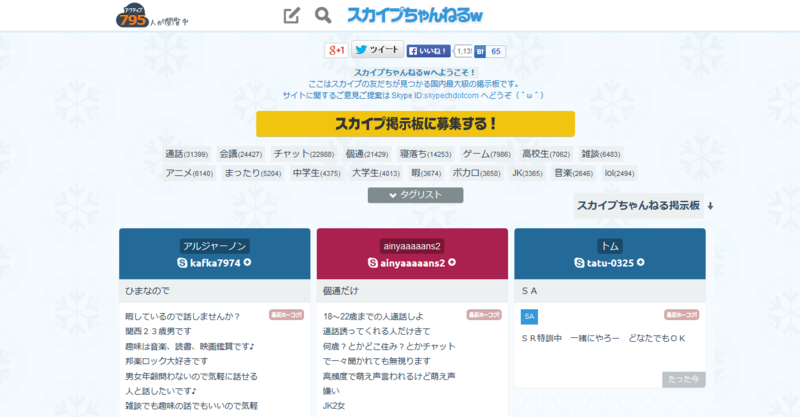Click the Hatena bookmark B! button
Viewport: 800px width, 417px height.
tap(480, 52)
